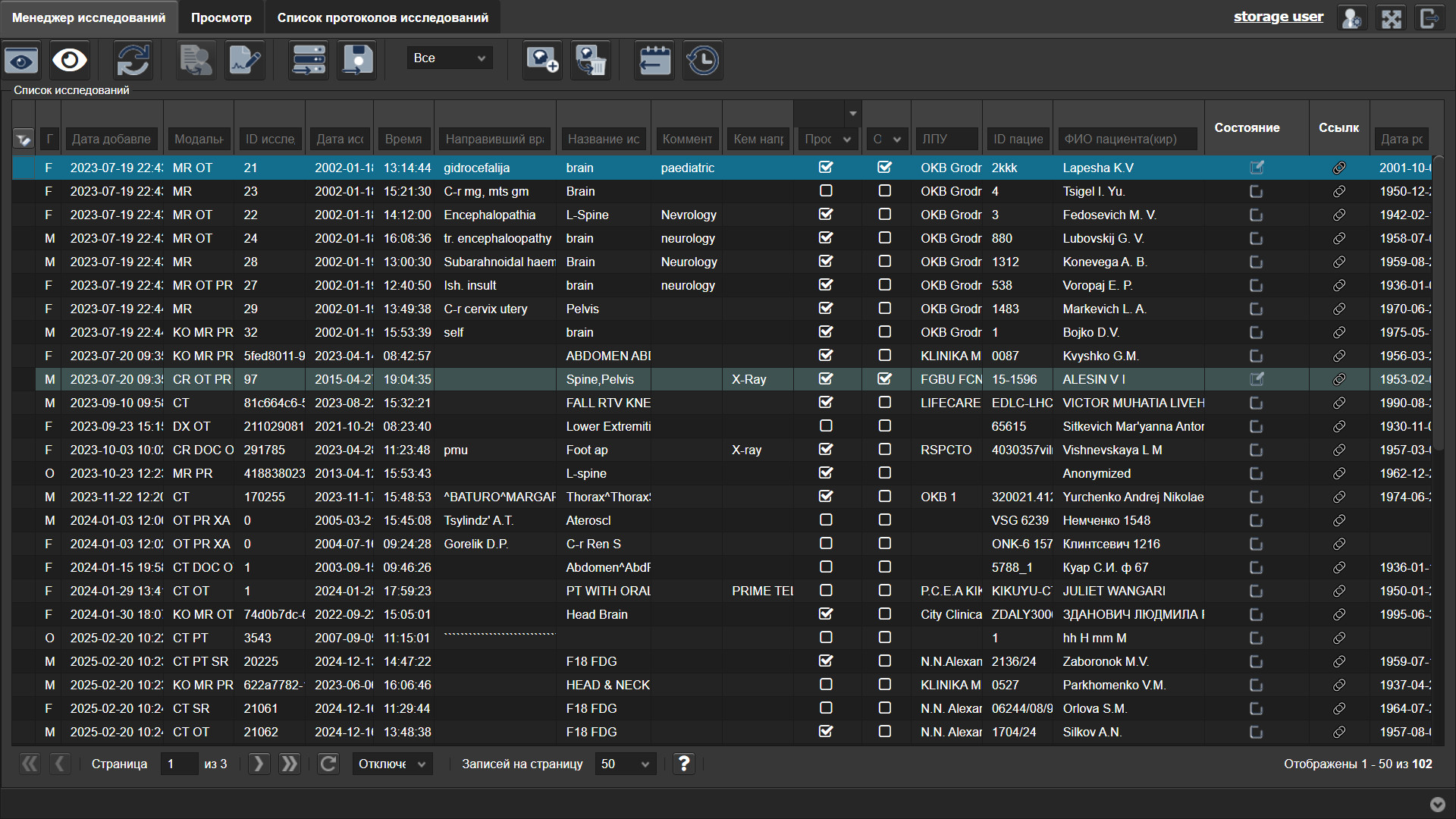Jump to the last page
This screenshot has height=819, width=1456.
(x=290, y=764)
